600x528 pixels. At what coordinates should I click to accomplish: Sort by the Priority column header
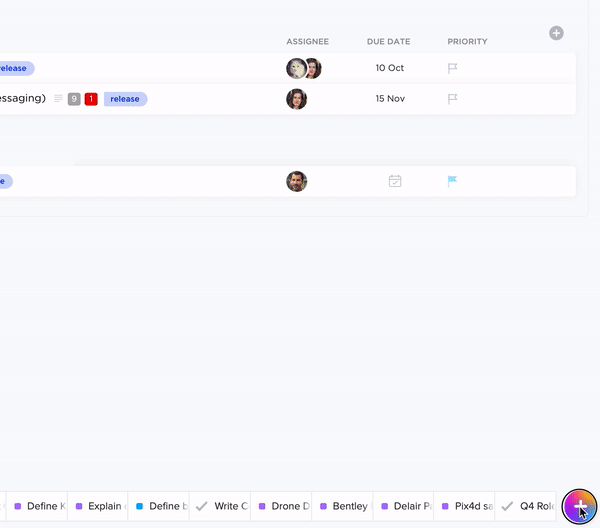(467, 42)
